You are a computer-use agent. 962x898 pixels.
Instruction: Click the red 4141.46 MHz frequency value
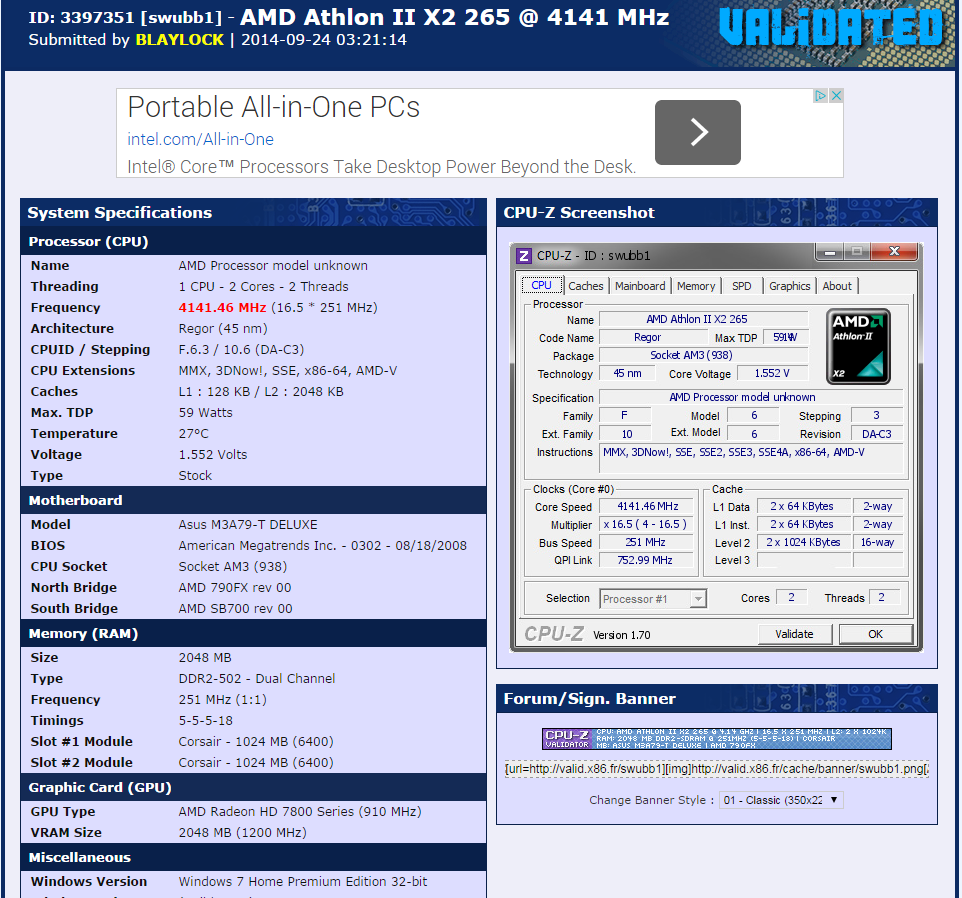pyautogui.click(x=222, y=307)
